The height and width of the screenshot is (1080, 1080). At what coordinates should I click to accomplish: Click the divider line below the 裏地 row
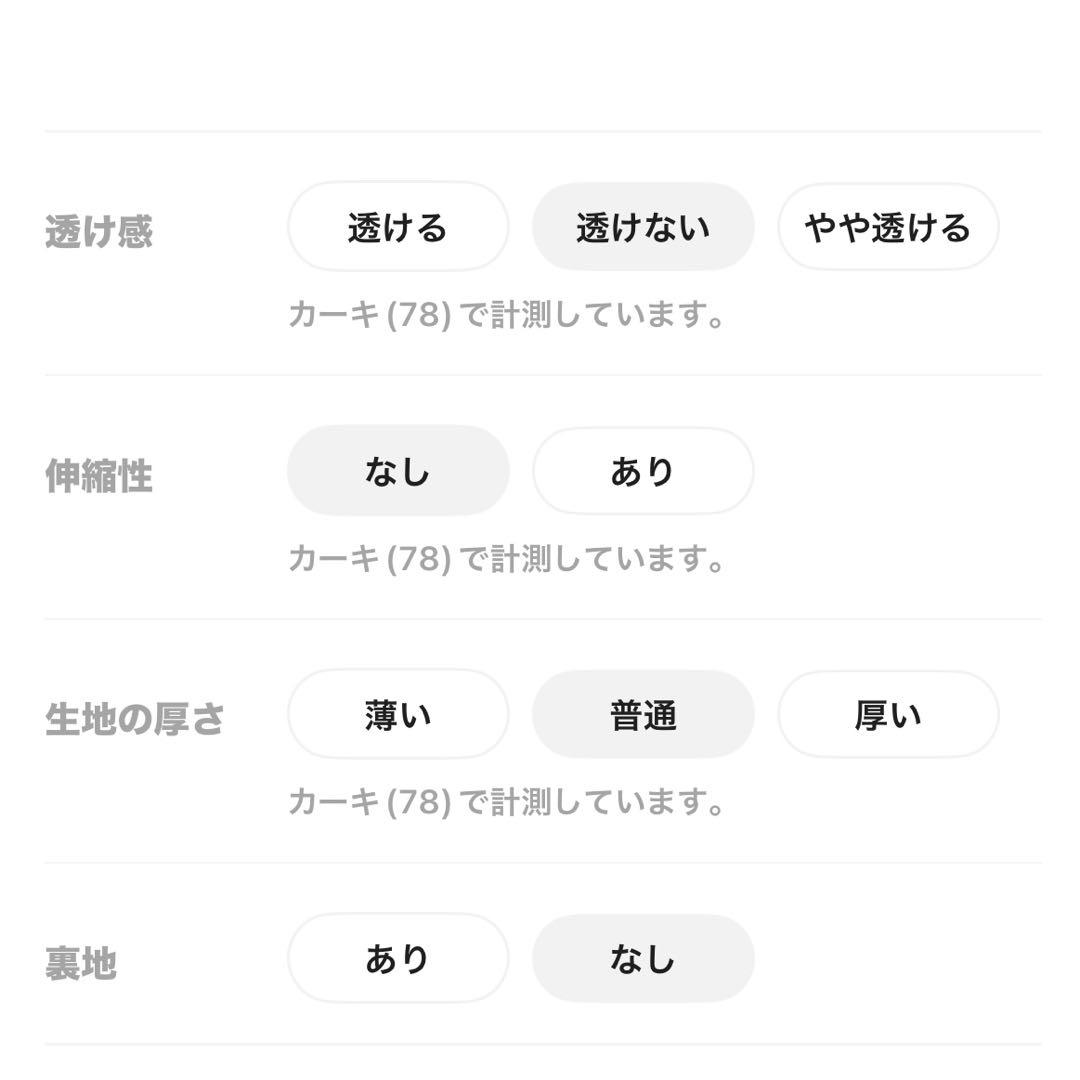tap(542, 1045)
